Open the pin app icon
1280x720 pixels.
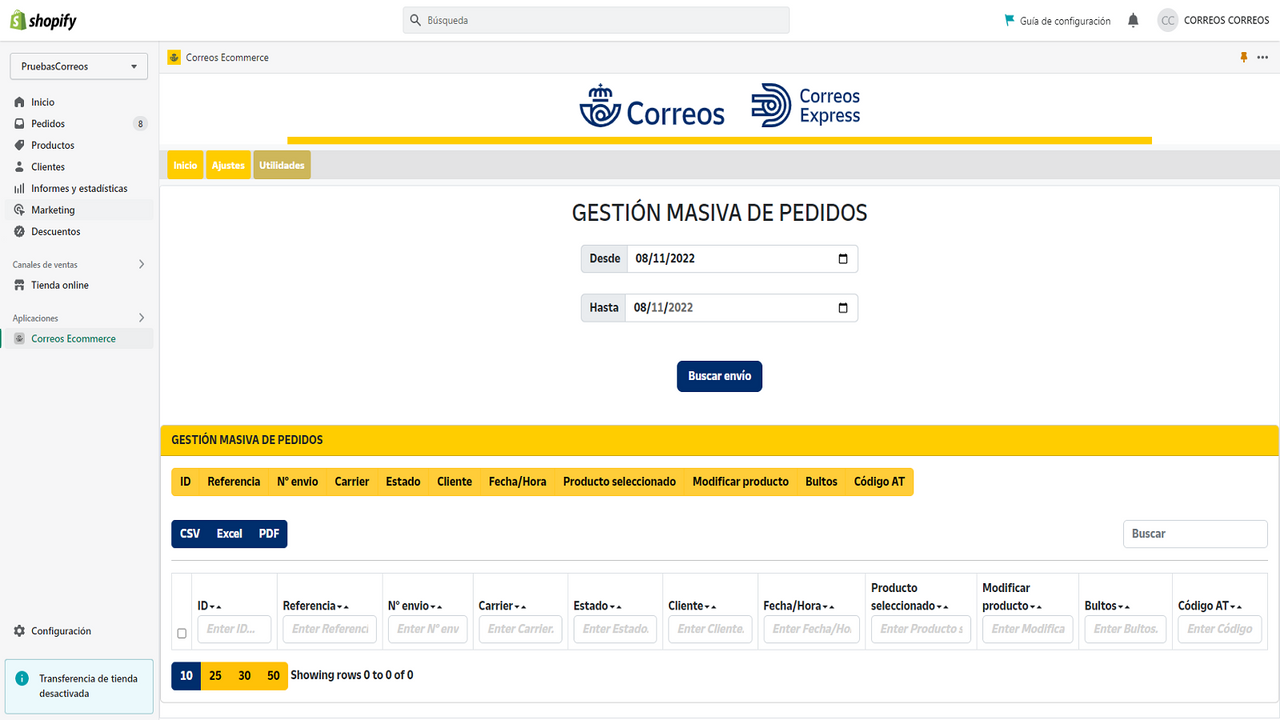[x=1244, y=58]
